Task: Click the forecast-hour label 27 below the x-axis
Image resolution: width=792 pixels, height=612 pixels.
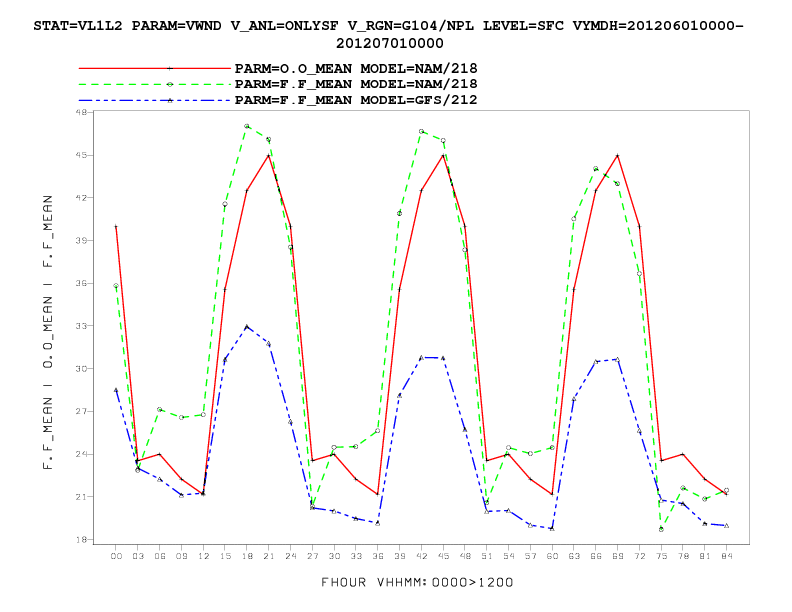Action: tap(312, 556)
